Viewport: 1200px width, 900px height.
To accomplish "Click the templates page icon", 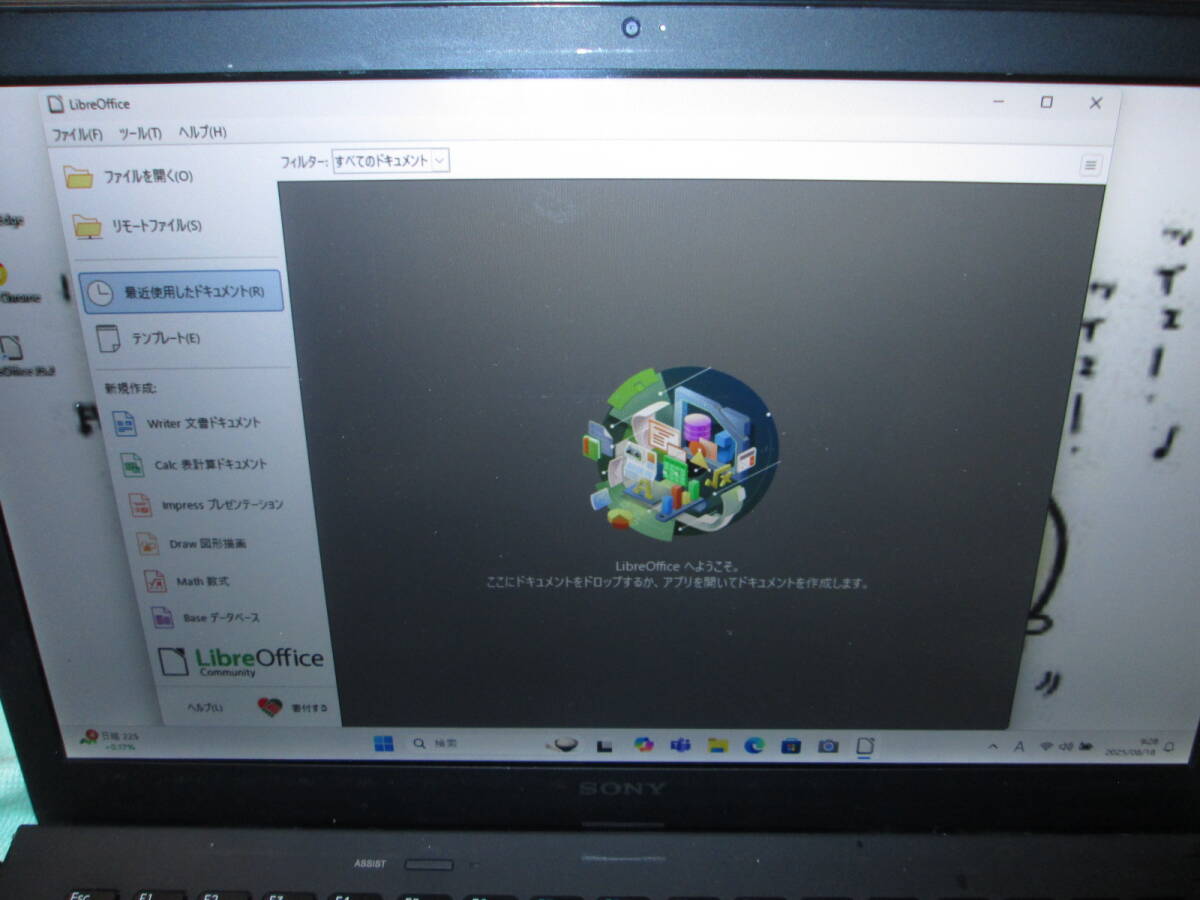I will tap(109, 339).
